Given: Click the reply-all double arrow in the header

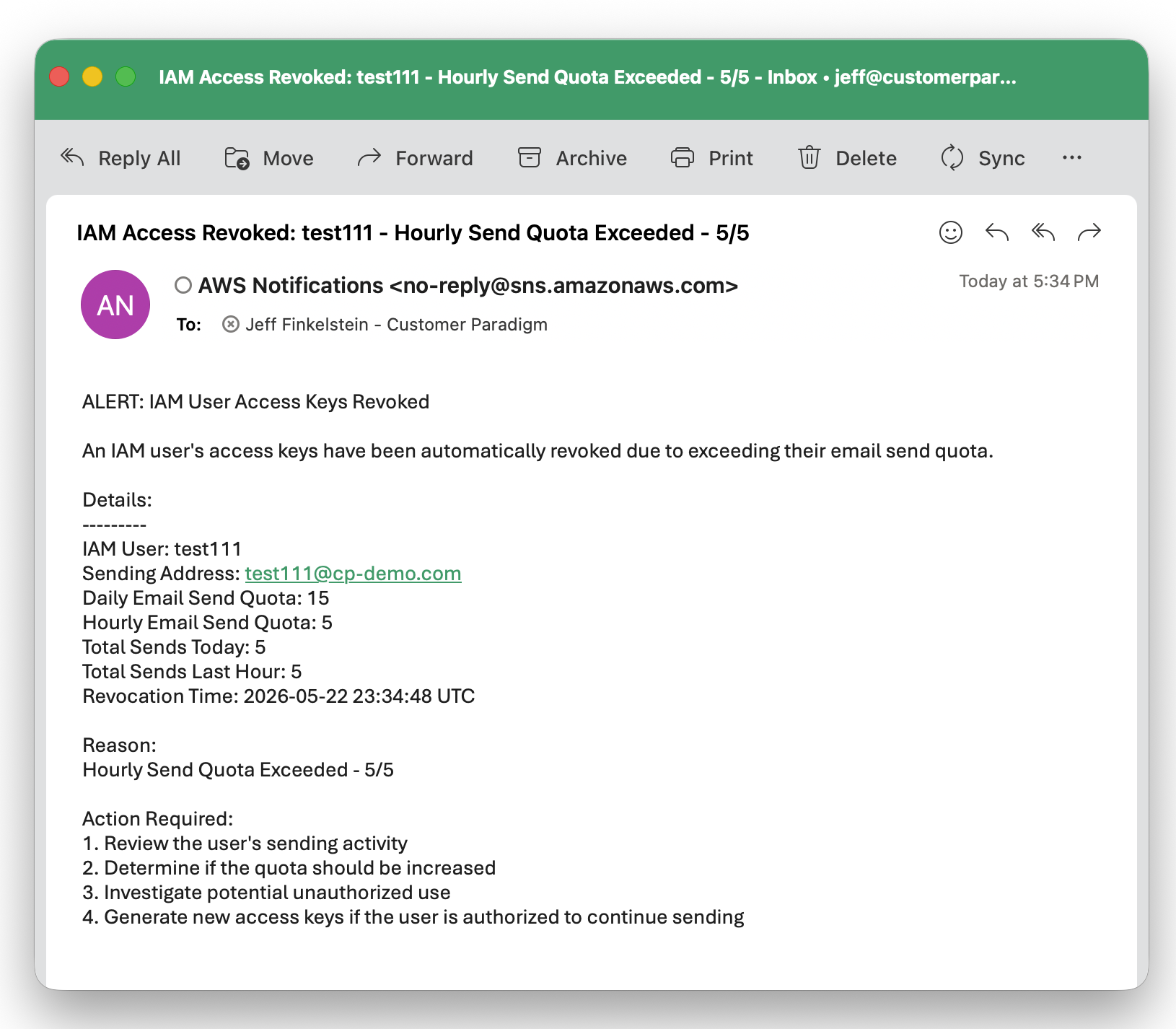Looking at the screenshot, I should [x=1043, y=232].
